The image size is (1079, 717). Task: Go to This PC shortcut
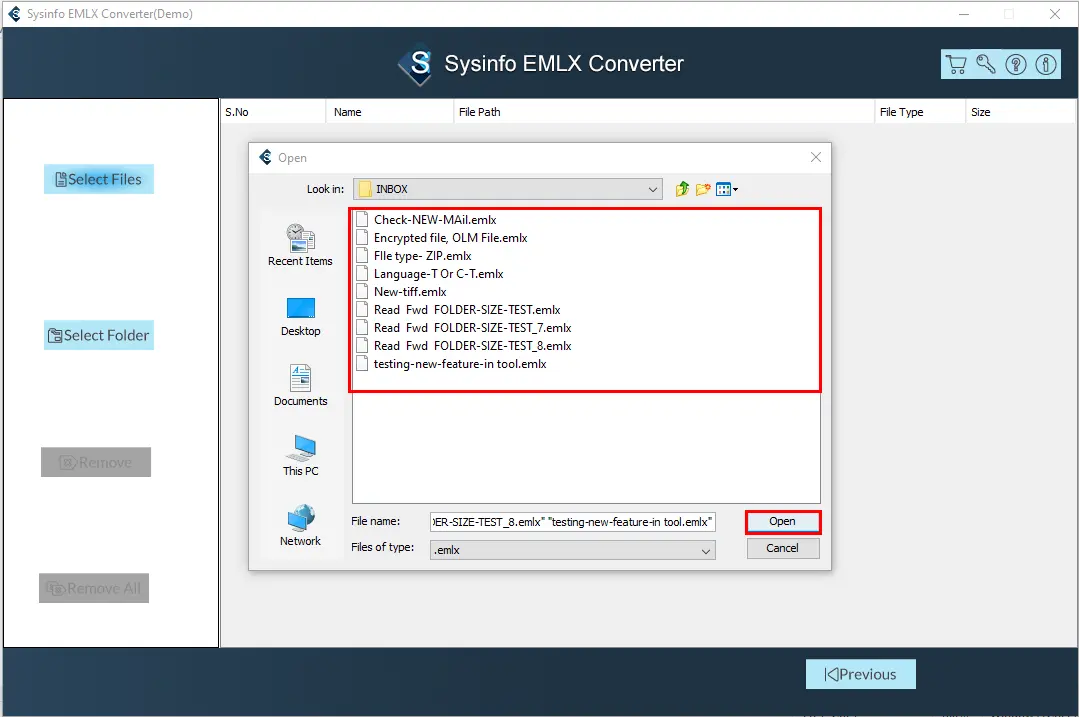click(x=301, y=456)
